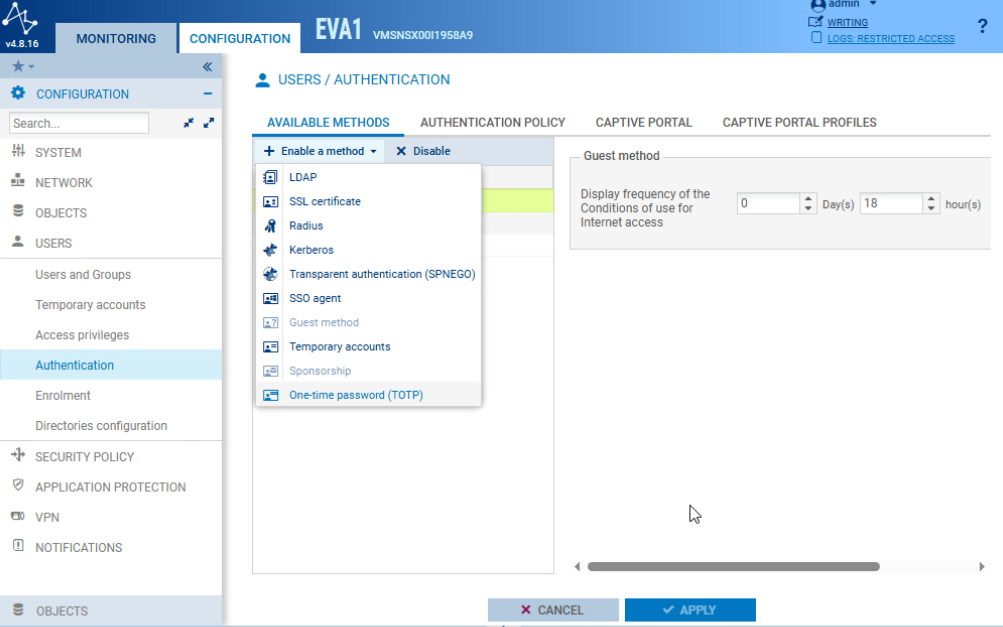The height and width of the screenshot is (627, 1003).
Task: Click the Configuration gear icon
Action: pos(18,93)
